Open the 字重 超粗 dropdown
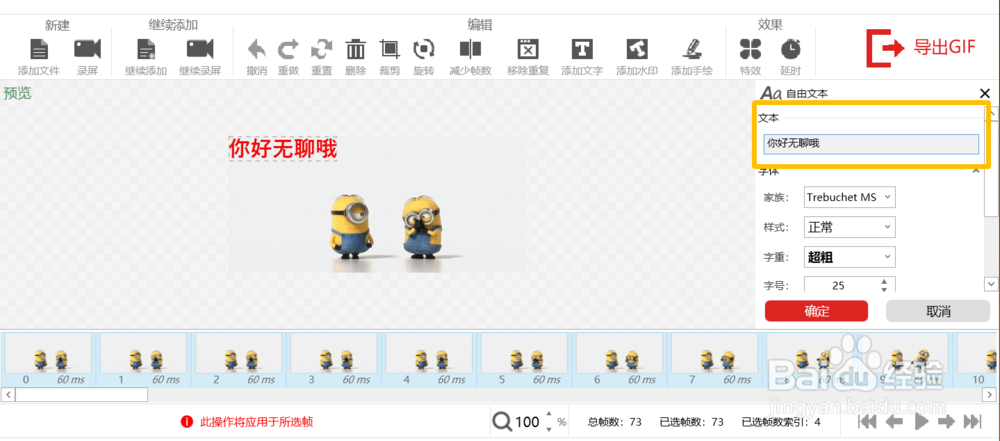 pyautogui.click(x=849, y=257)
